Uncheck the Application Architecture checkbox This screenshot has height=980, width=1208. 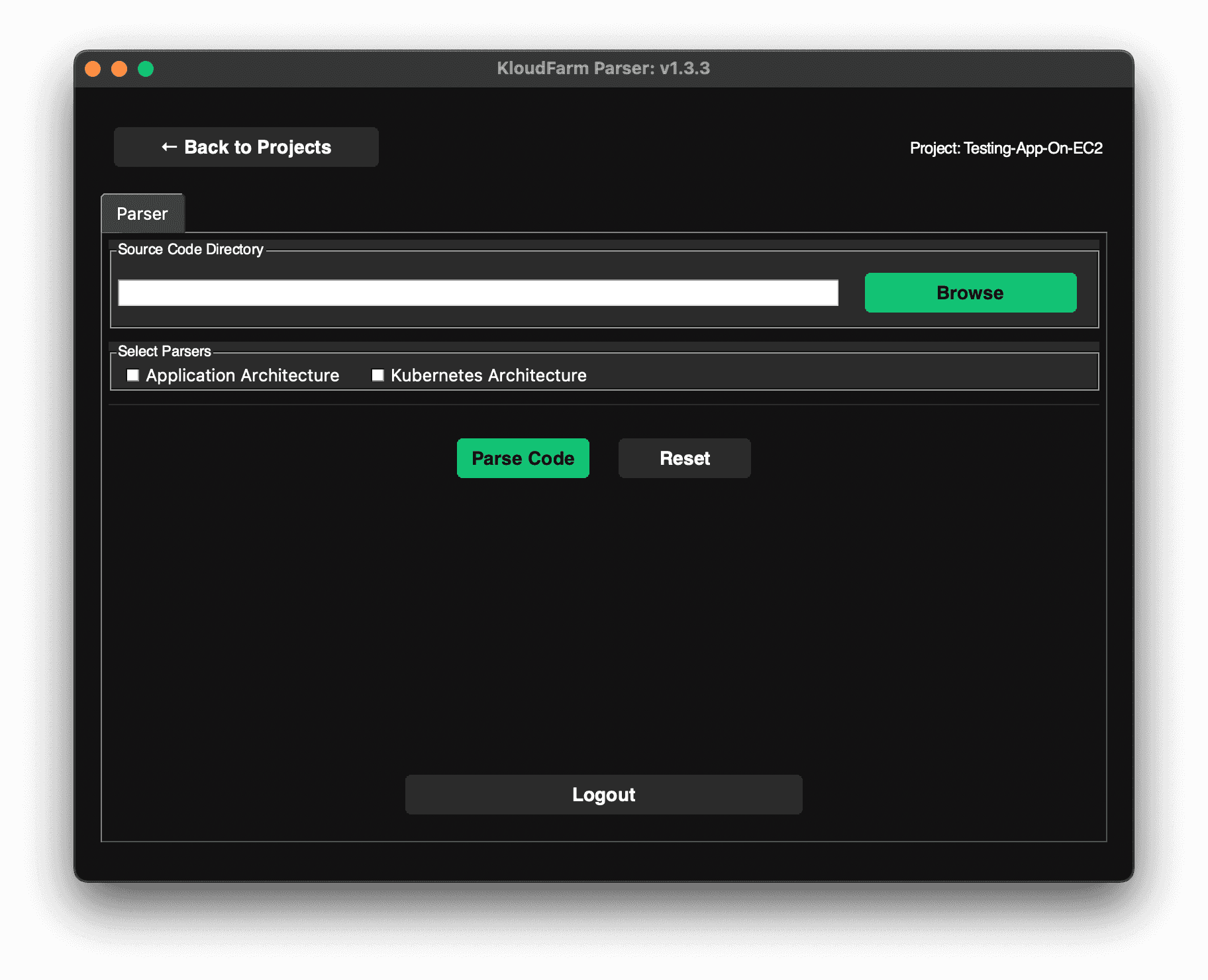click(x=133, y=375)
